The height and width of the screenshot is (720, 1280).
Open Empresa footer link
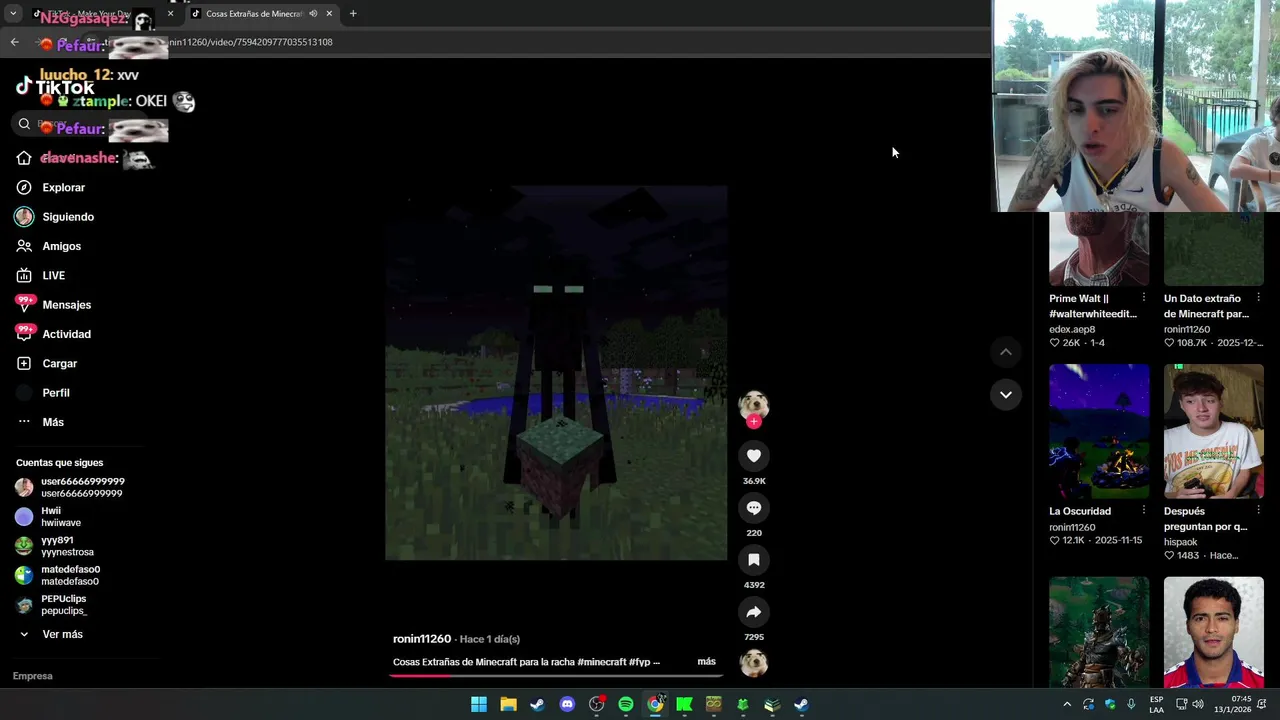coord(32,676)
